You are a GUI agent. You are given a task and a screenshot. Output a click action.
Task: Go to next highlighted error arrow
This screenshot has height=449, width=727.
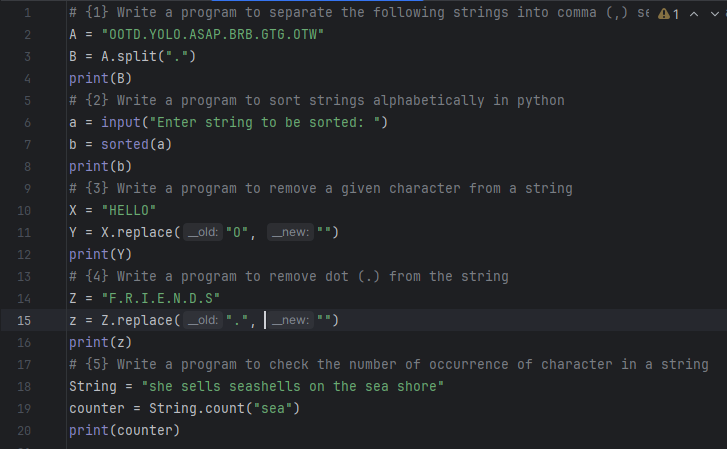click(714, 14)
